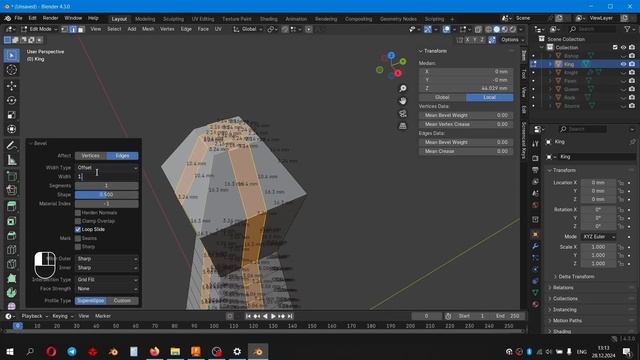
Task: Click the pan hand viewport icon
Action: click(x=402, y=101)
